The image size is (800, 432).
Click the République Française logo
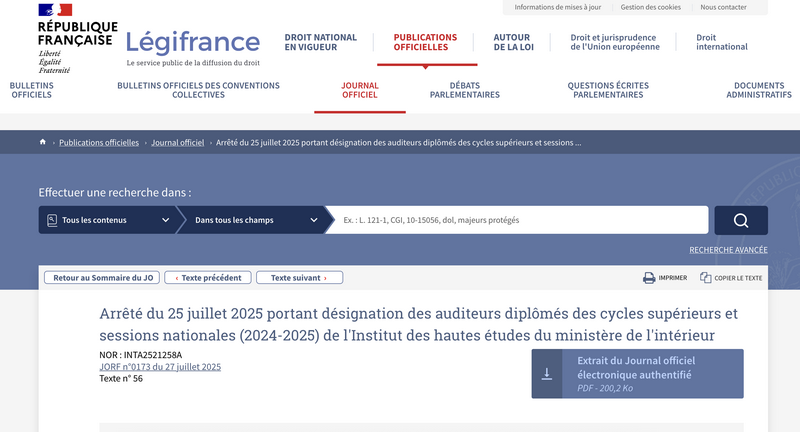pos(77,36)
